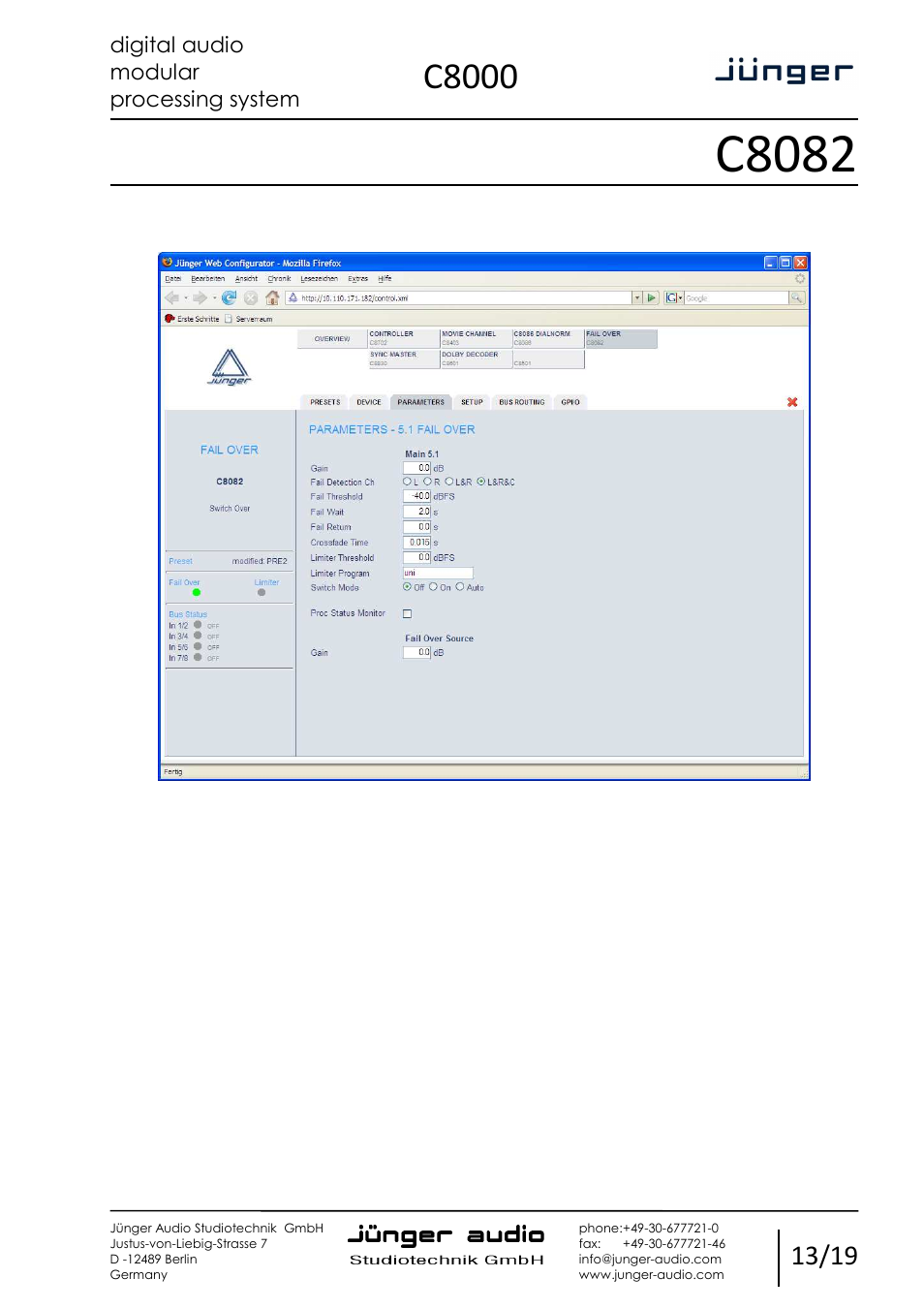Open the Bearbeiten menu

pos(208,279)
